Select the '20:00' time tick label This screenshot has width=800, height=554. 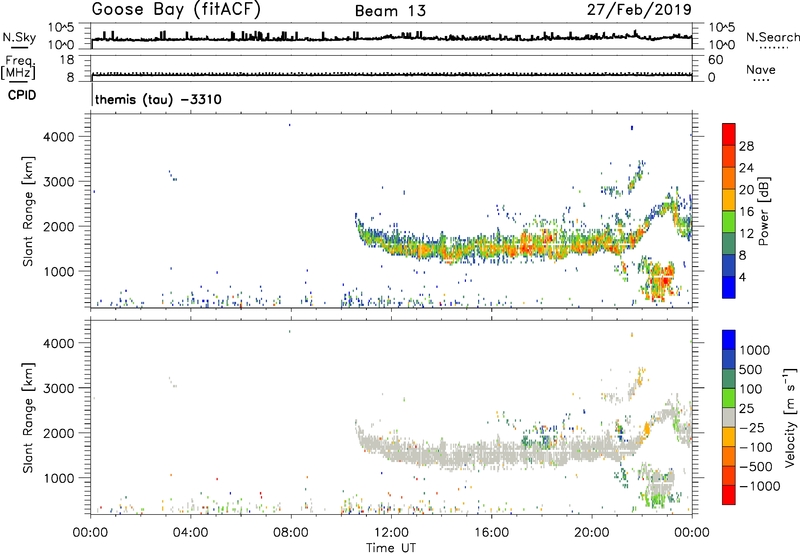coord(591,533)
